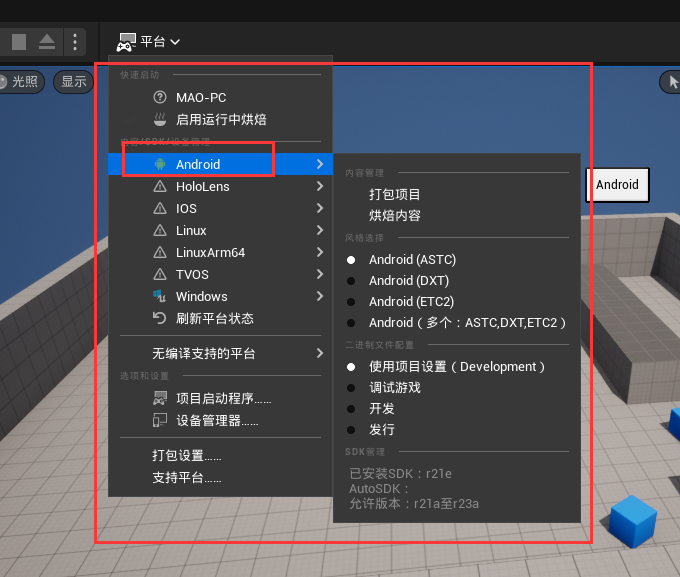The image size is (680, 577).
Task: Click the Platforms gamepad monitor icon
Action: pos(126,42)
